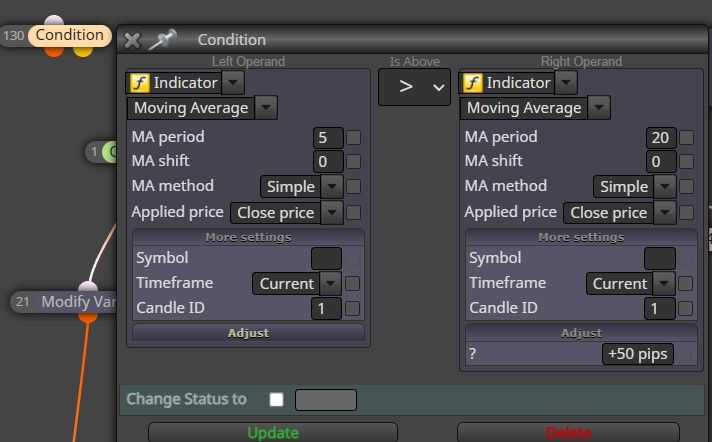Screen dimensions: 712x442
Task: Toggle right Candle ID checkbox
Action: [x=685, y=308]
